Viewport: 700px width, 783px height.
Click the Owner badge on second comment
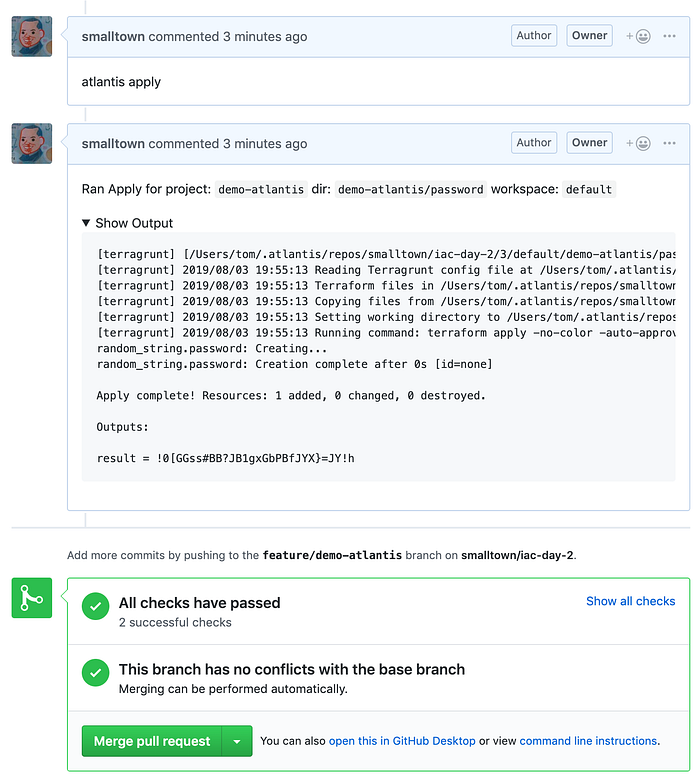[589, 143]
